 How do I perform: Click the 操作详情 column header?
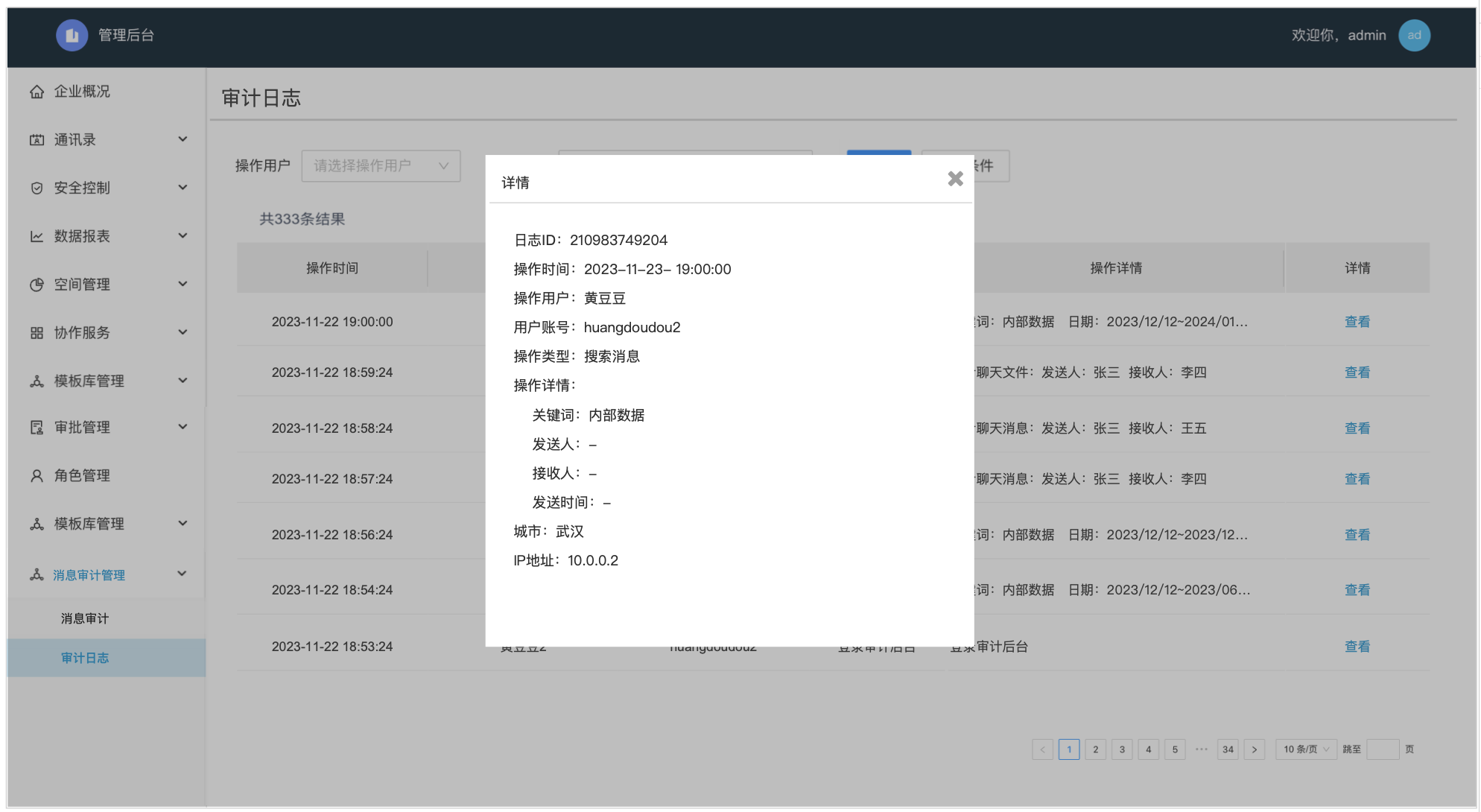point(1116,268)
